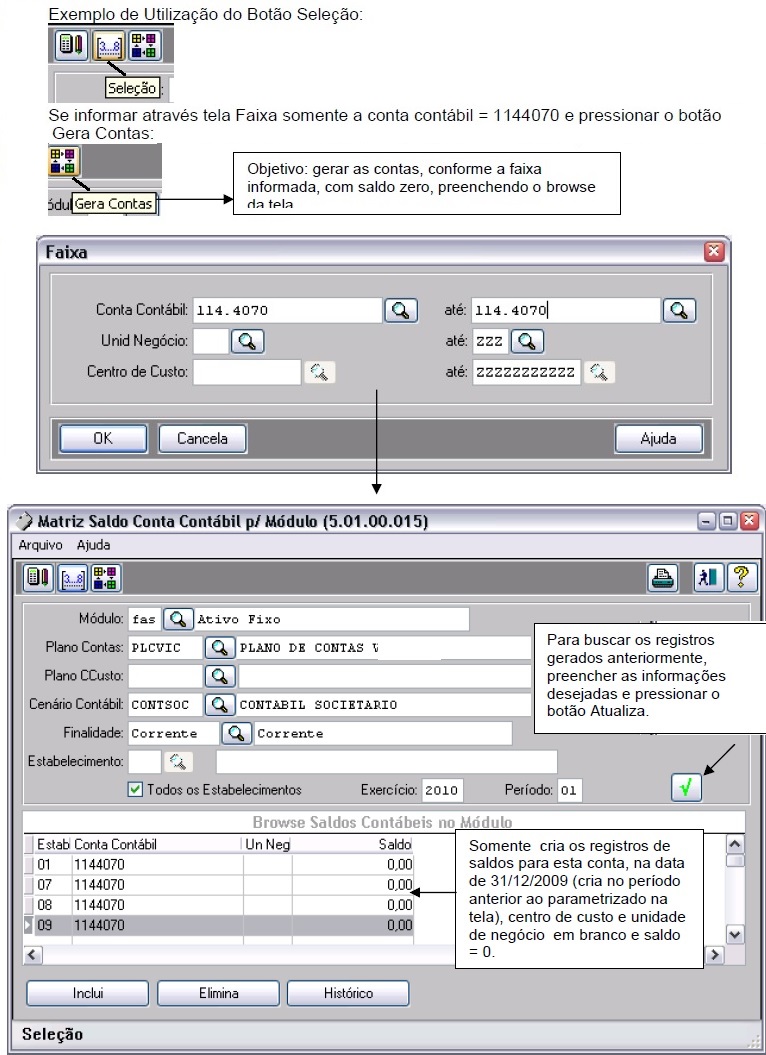The height and width of the screenshot is (1055, 766).
Task: Click the Seleção toolbar icon in Matriz Saldo window
Action: pos(72,578)
